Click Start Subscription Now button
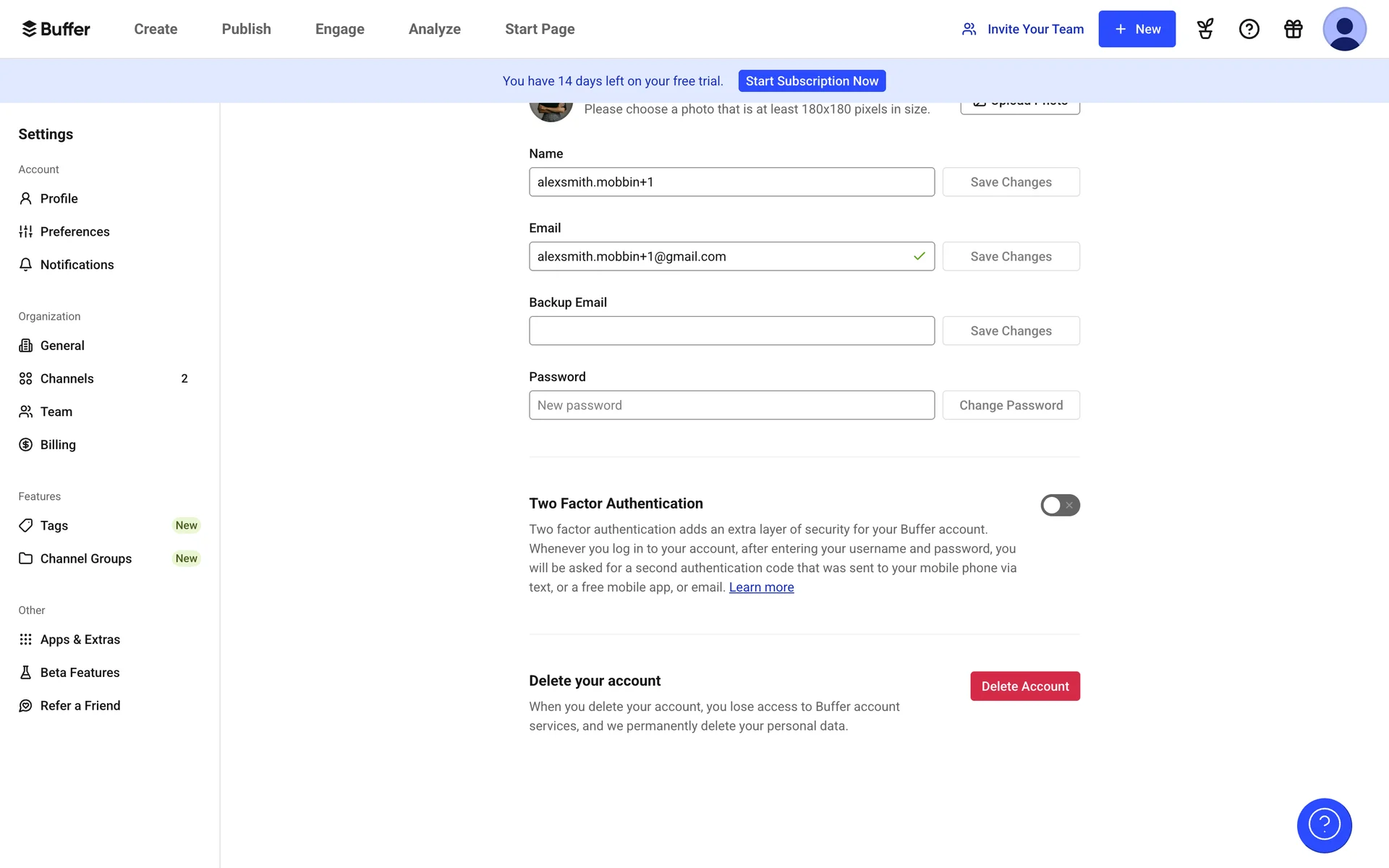The width and height of the screenshot is (1389, 868). pos(812,81)
